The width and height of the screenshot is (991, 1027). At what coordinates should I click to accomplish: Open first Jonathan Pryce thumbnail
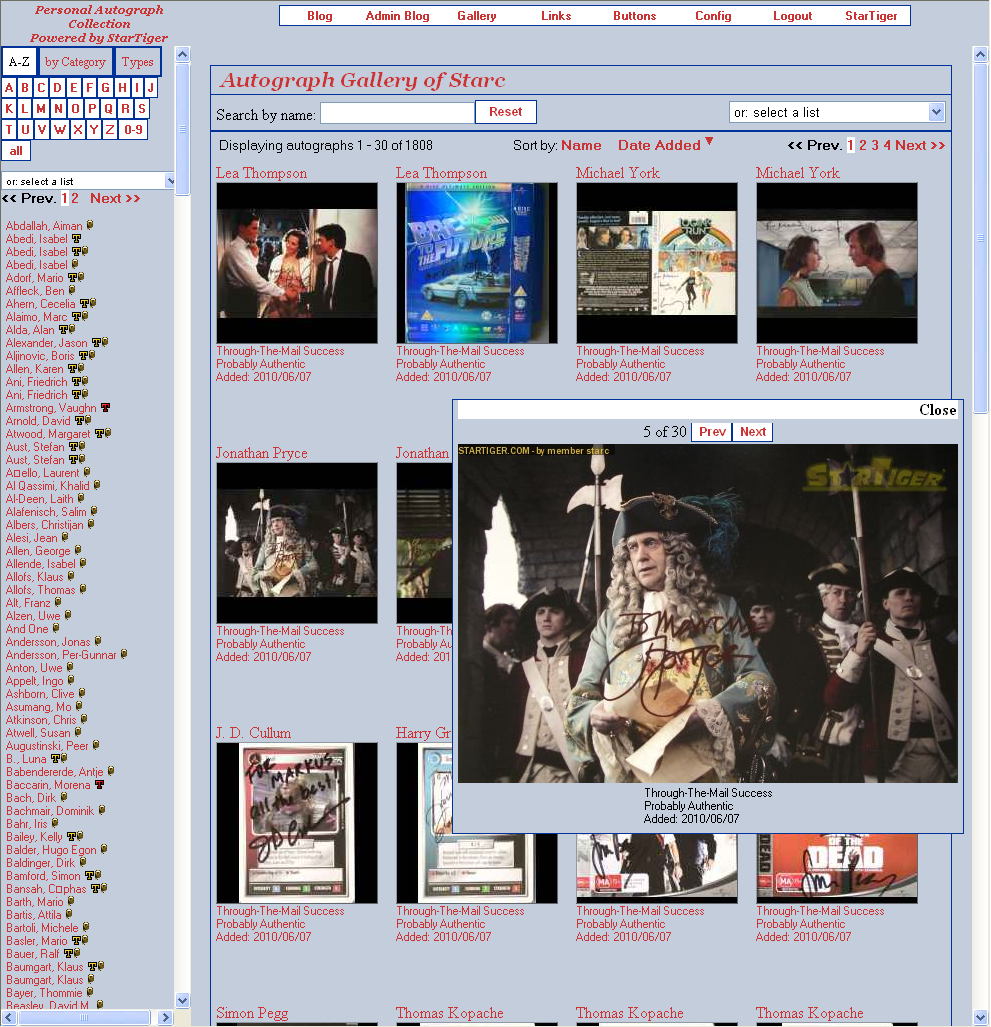tap(297, 543)
